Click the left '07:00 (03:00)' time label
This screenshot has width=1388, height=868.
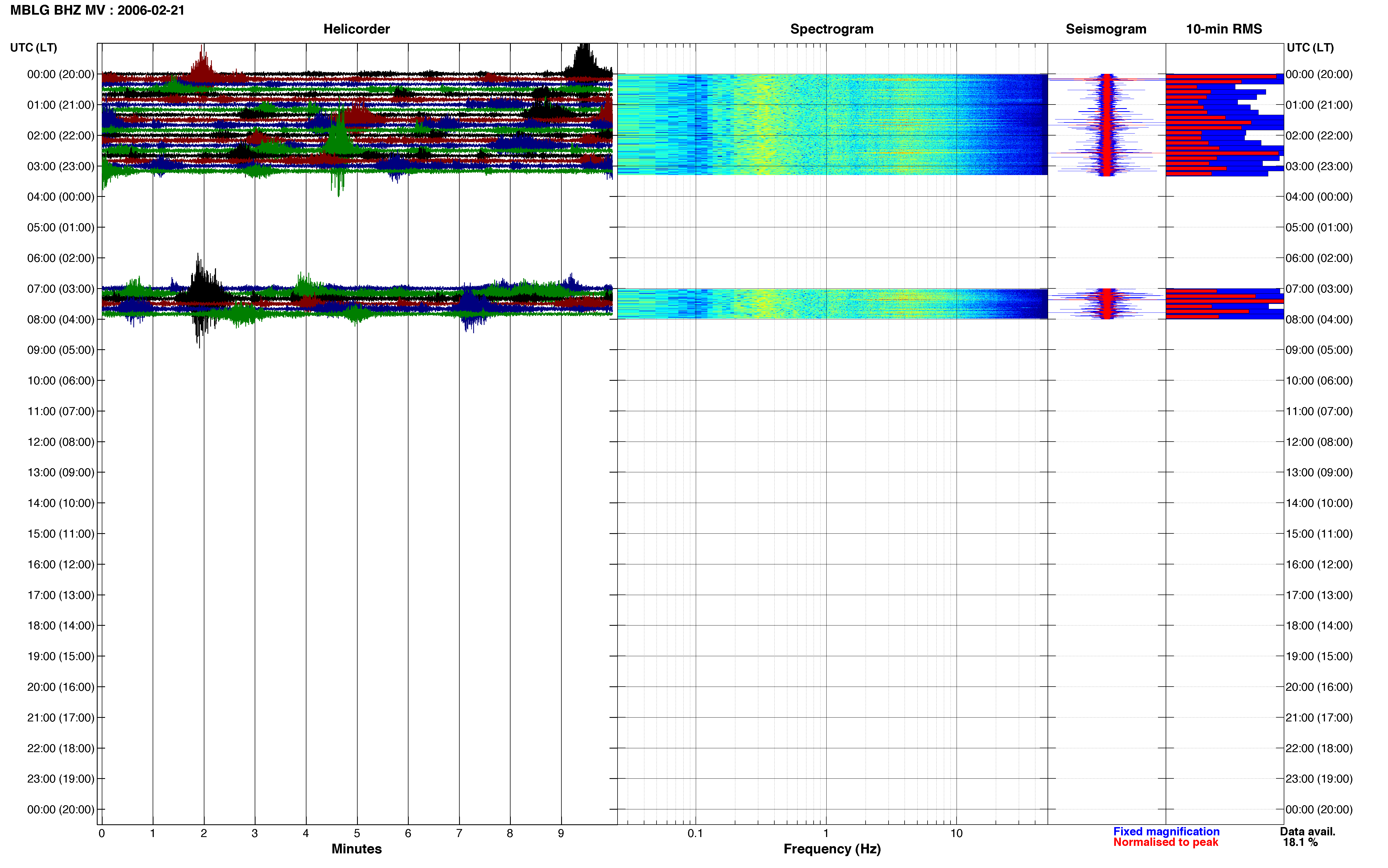[x=61, y=289]
